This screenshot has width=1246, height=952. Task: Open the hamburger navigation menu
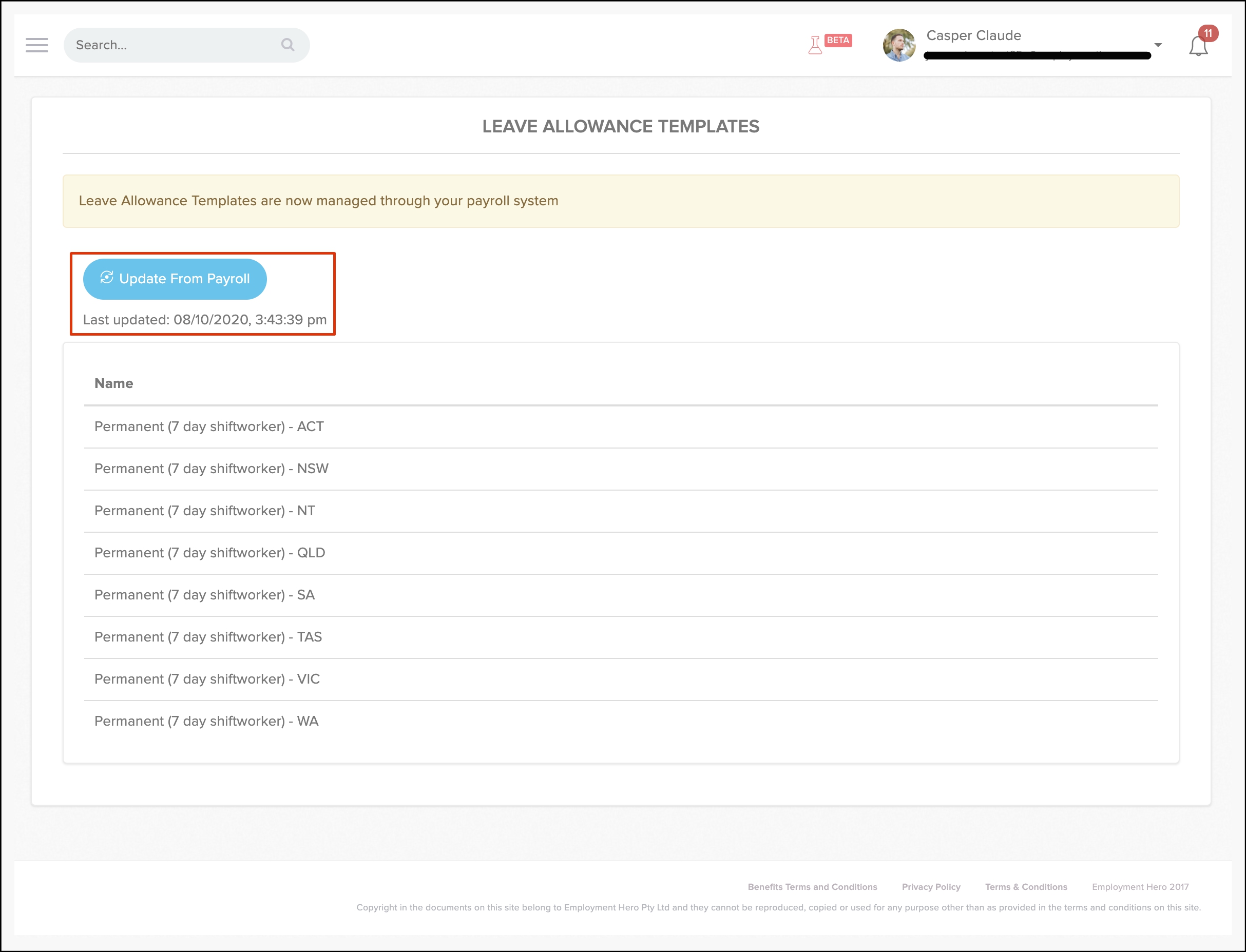coord(37,45)
